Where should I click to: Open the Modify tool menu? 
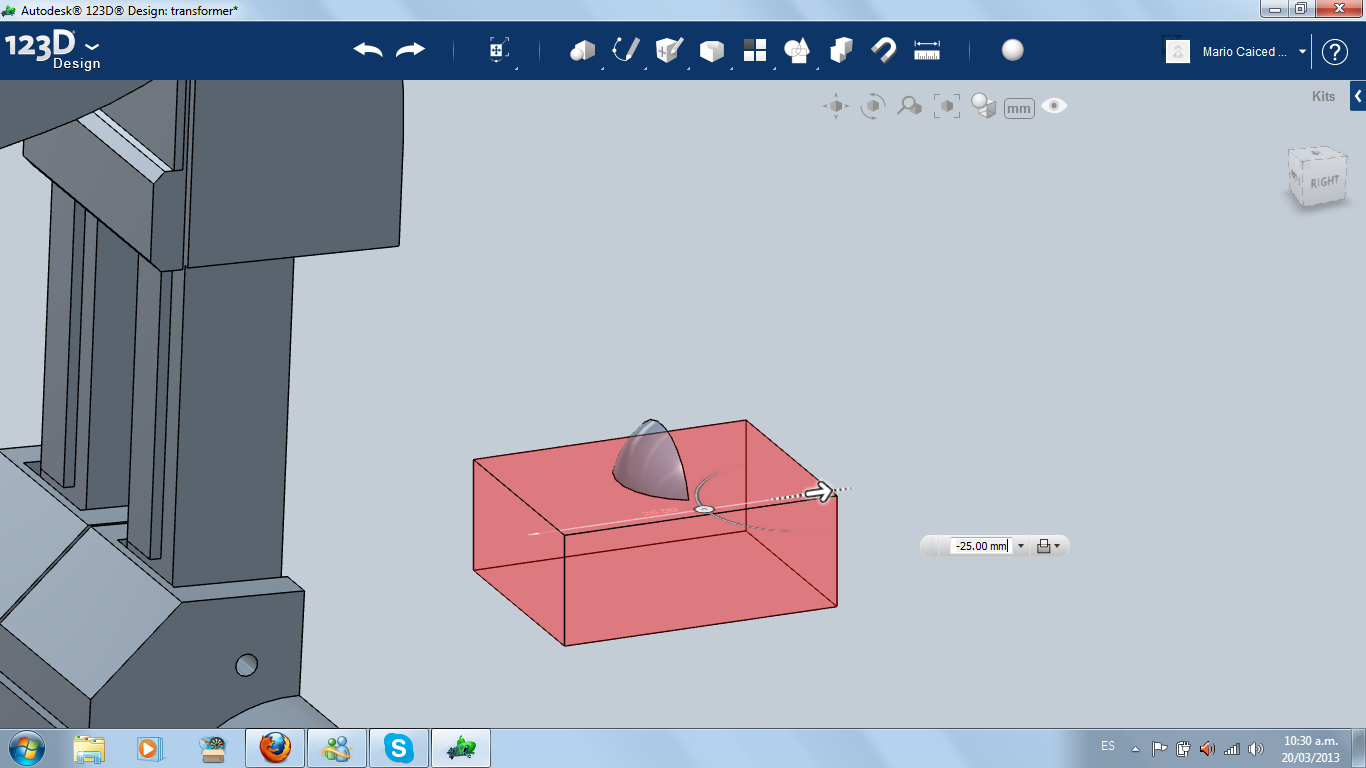(x=712, y=50)
